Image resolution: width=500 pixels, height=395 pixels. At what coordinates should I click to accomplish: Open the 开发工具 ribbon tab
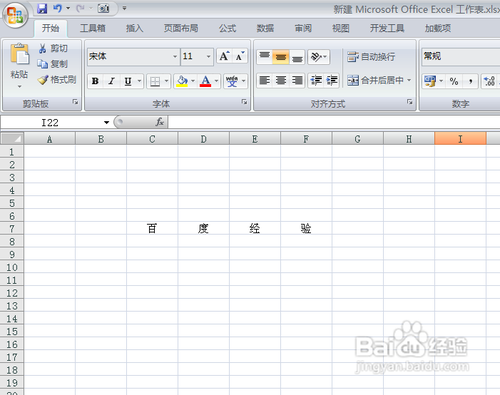[x=387, y=28]
